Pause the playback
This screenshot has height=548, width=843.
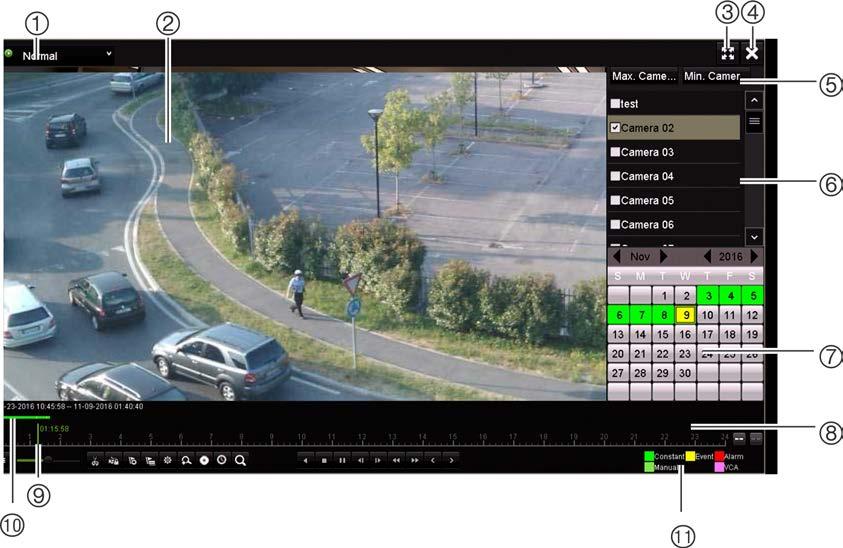pyautogui.click(x=342, y=460)
